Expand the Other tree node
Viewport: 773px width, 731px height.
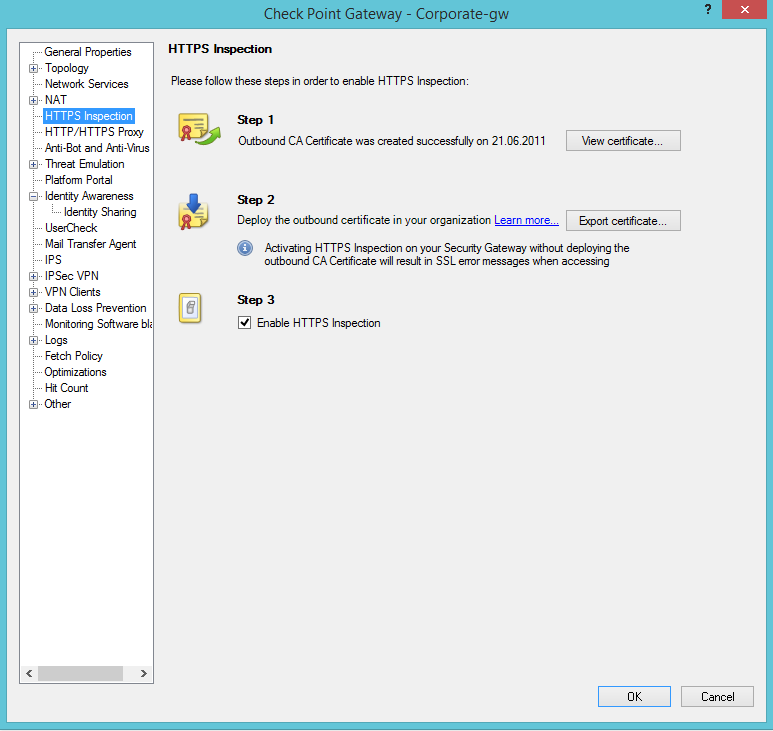click(x=33, y=405)
